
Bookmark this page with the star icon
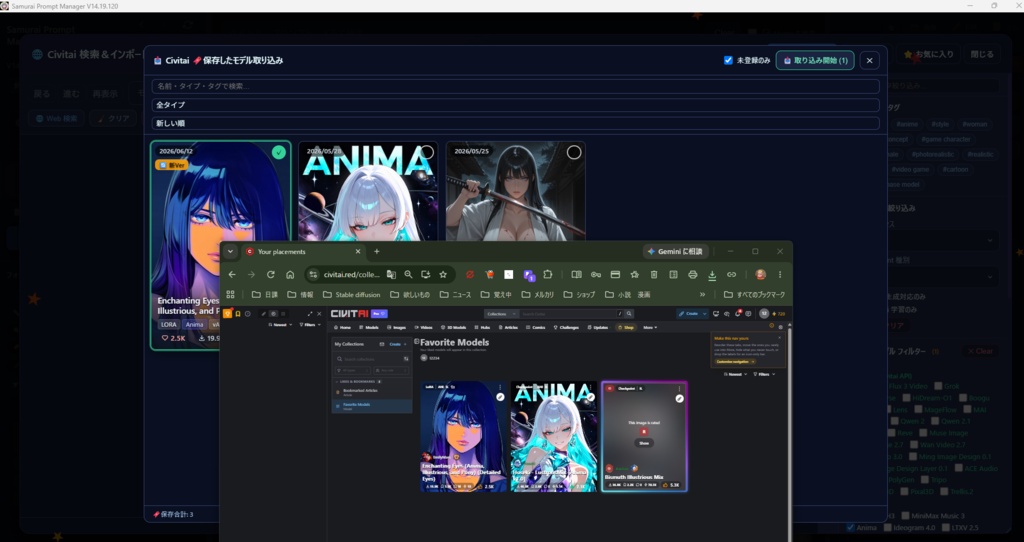(x=443, y=275)
